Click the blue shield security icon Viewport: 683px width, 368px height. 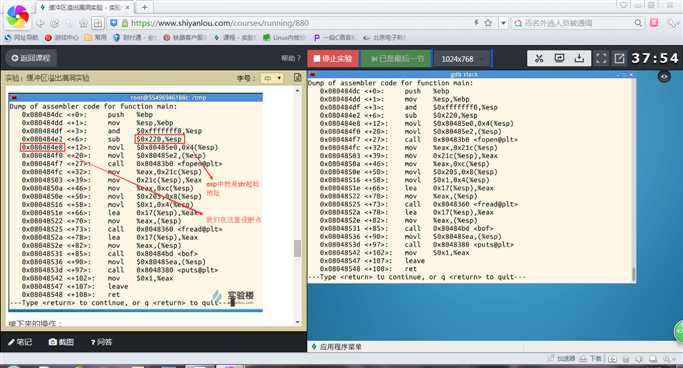tap(114, 23)
